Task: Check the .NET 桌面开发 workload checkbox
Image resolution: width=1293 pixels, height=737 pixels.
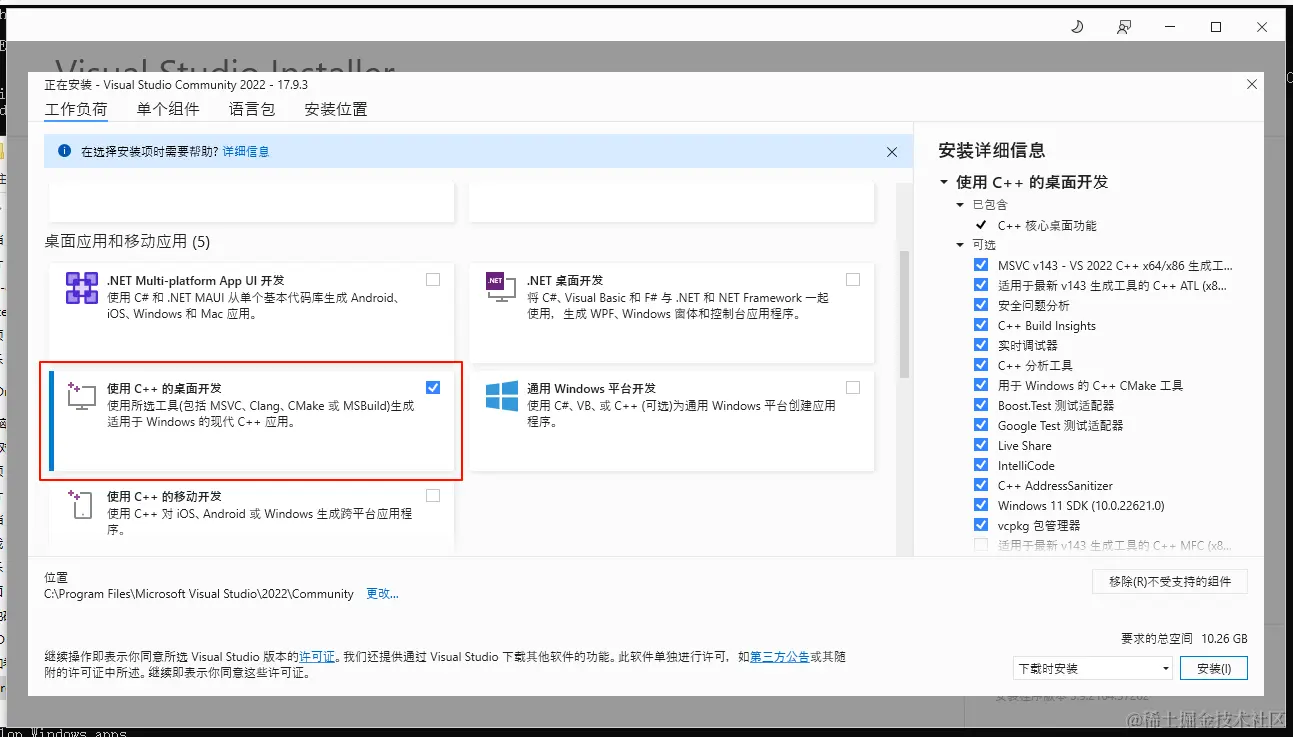Action: 853,280
